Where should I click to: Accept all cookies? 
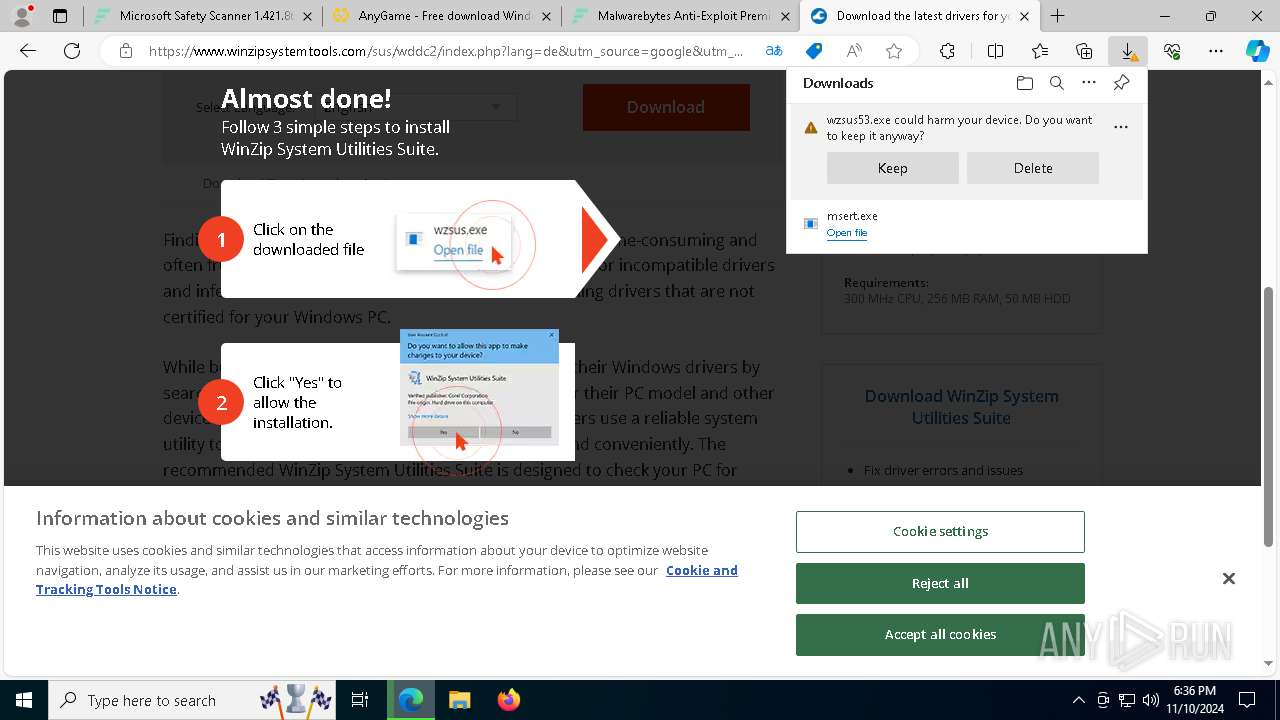(940, 634)
